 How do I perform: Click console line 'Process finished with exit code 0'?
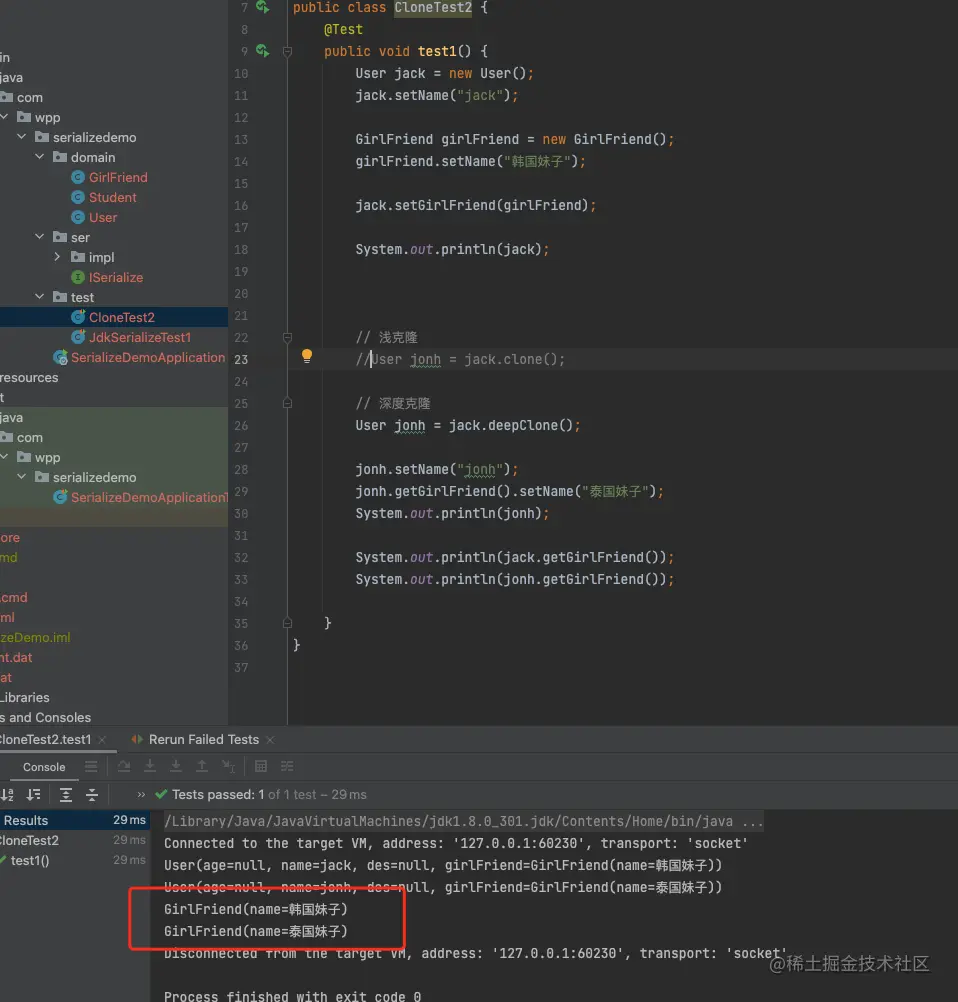pos(292,996)
